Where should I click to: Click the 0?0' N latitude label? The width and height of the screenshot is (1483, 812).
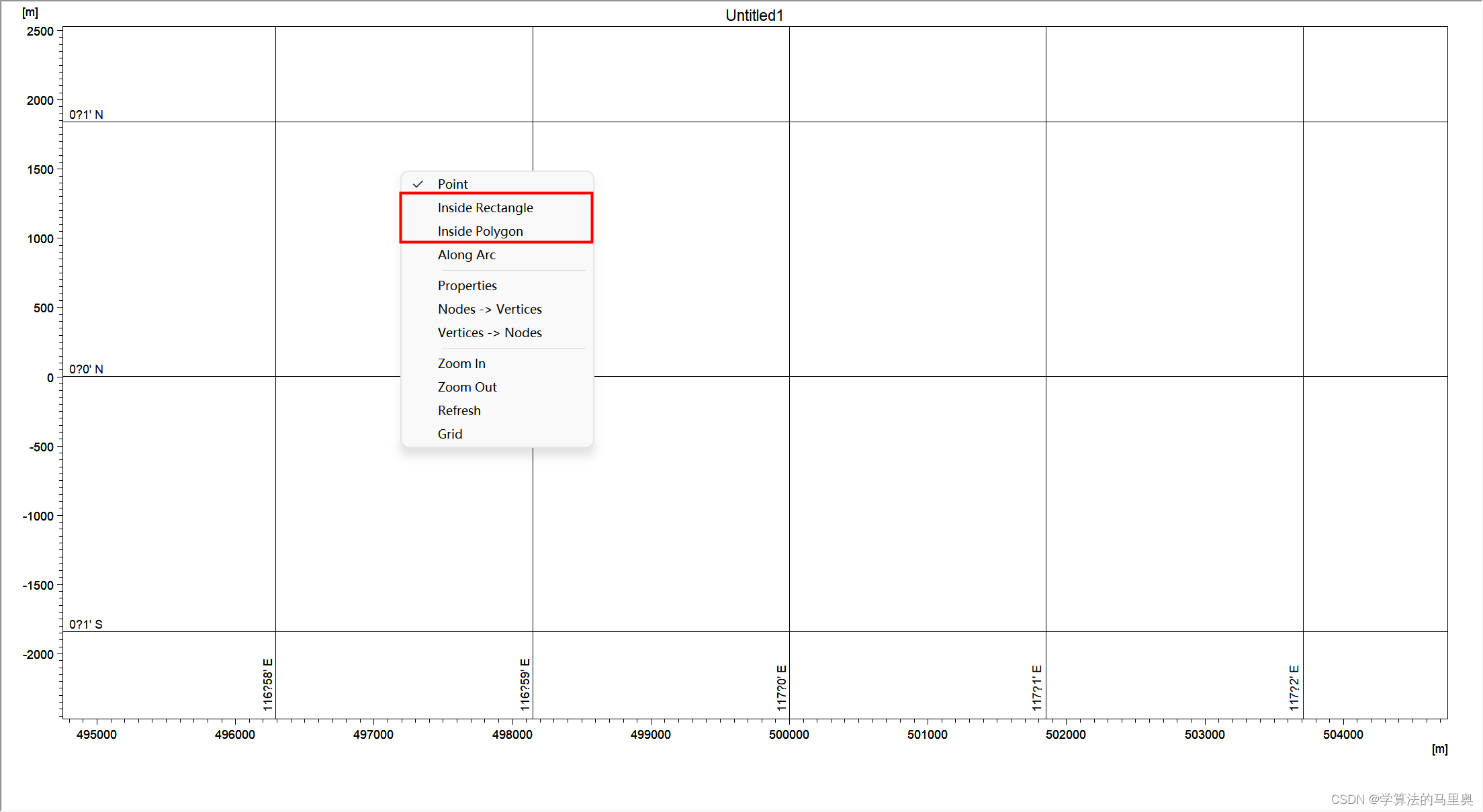86,369
